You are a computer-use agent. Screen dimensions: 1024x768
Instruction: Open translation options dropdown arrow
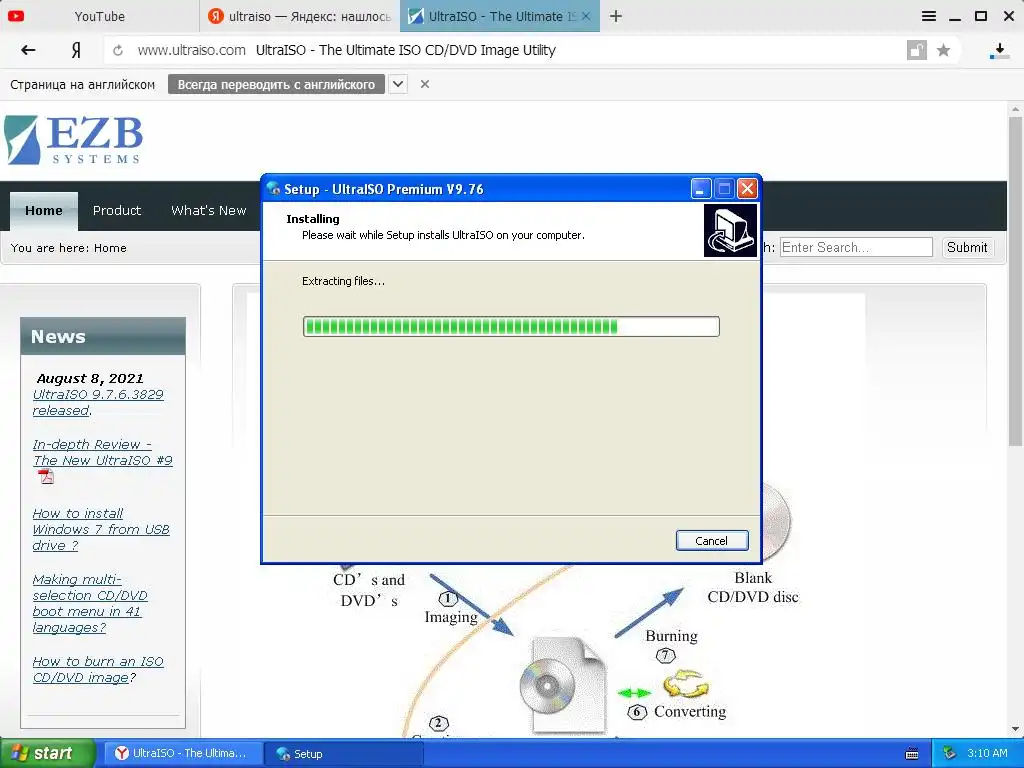coord(398,84)
